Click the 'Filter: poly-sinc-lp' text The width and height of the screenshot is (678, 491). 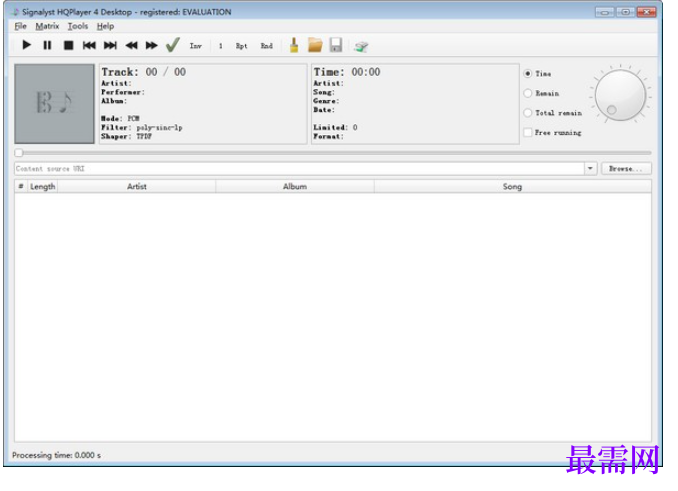[x=142, y=128]
